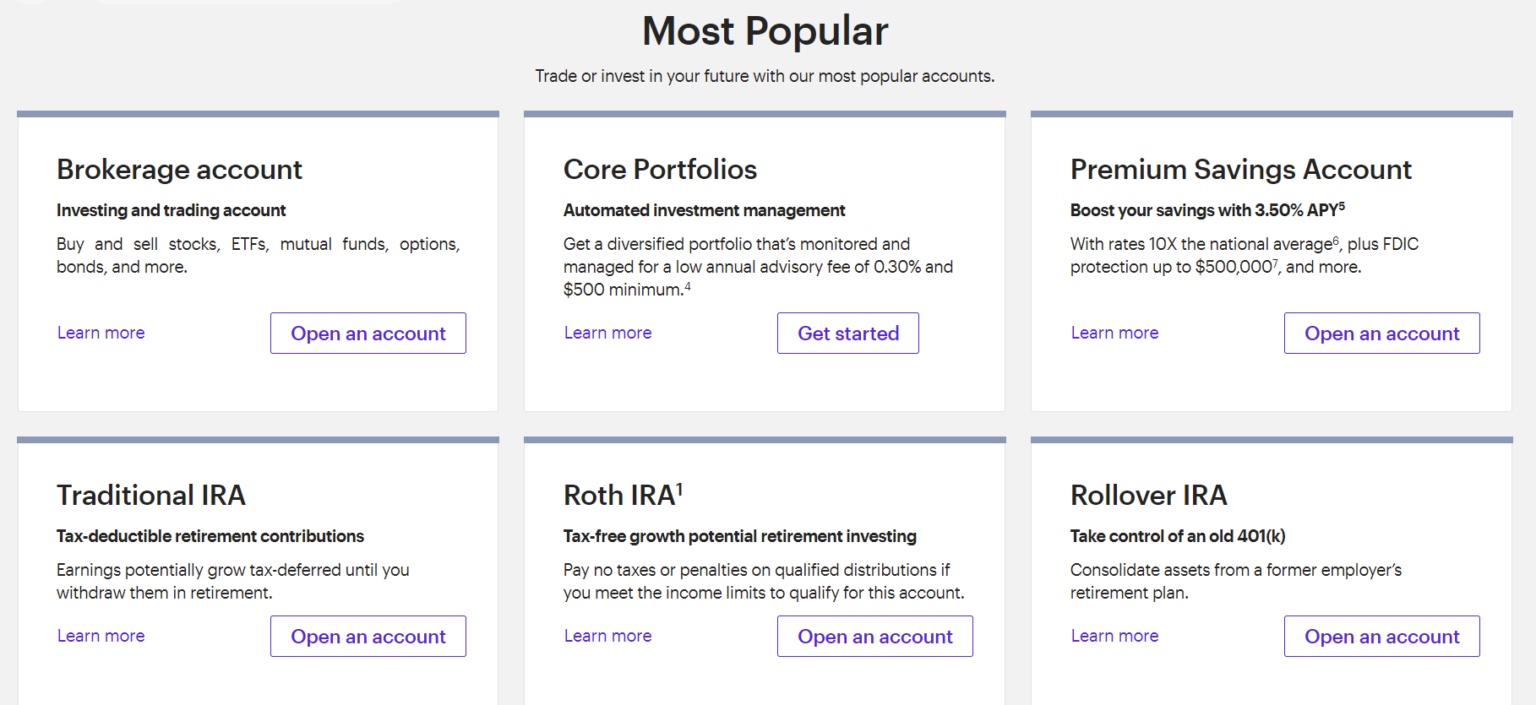Click the Most Popular heading
The height and width of the screenshot is (705, 1536).
click(x=765, y=31)
